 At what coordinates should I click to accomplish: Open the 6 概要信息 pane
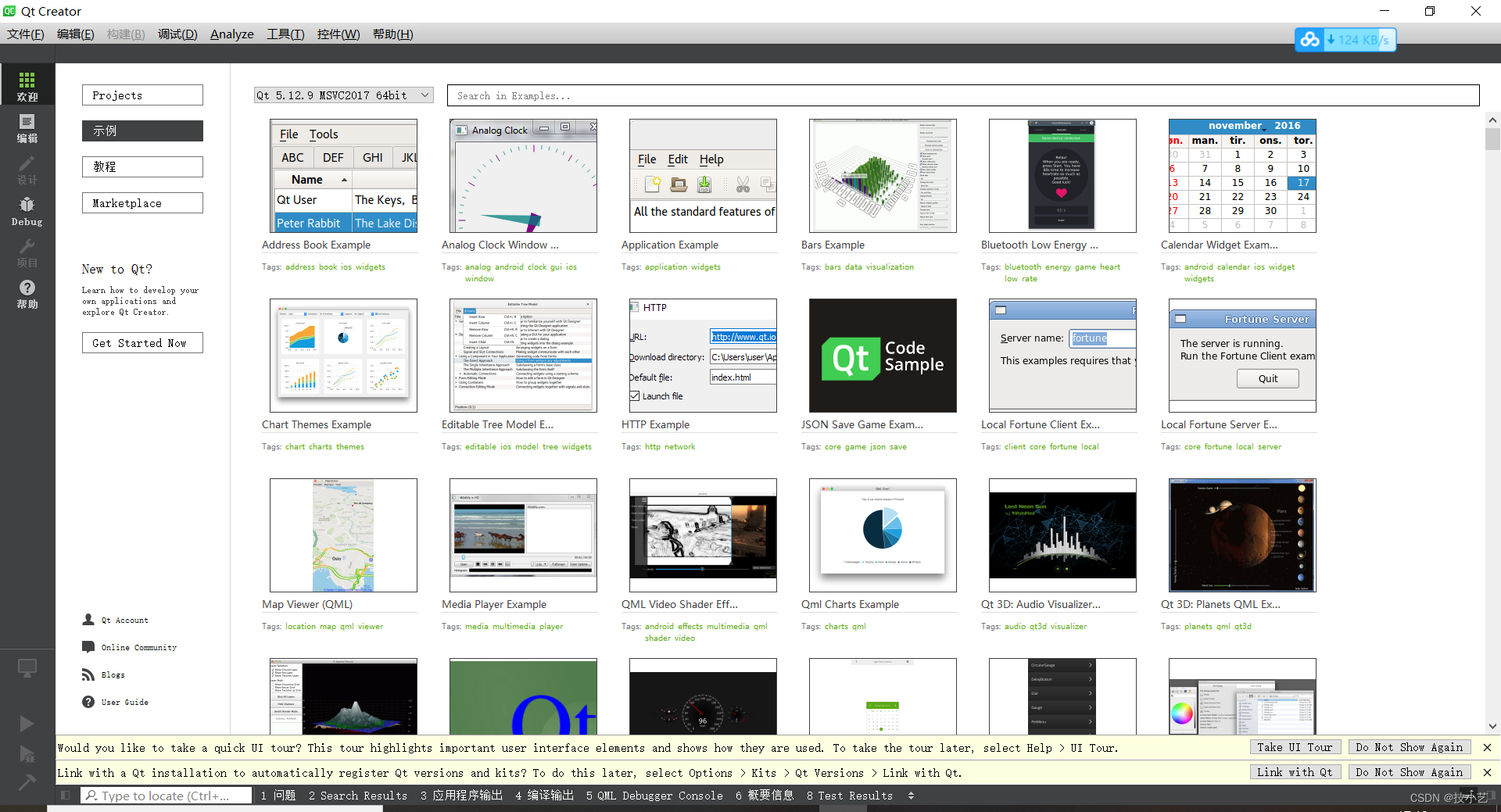point(765,796)
